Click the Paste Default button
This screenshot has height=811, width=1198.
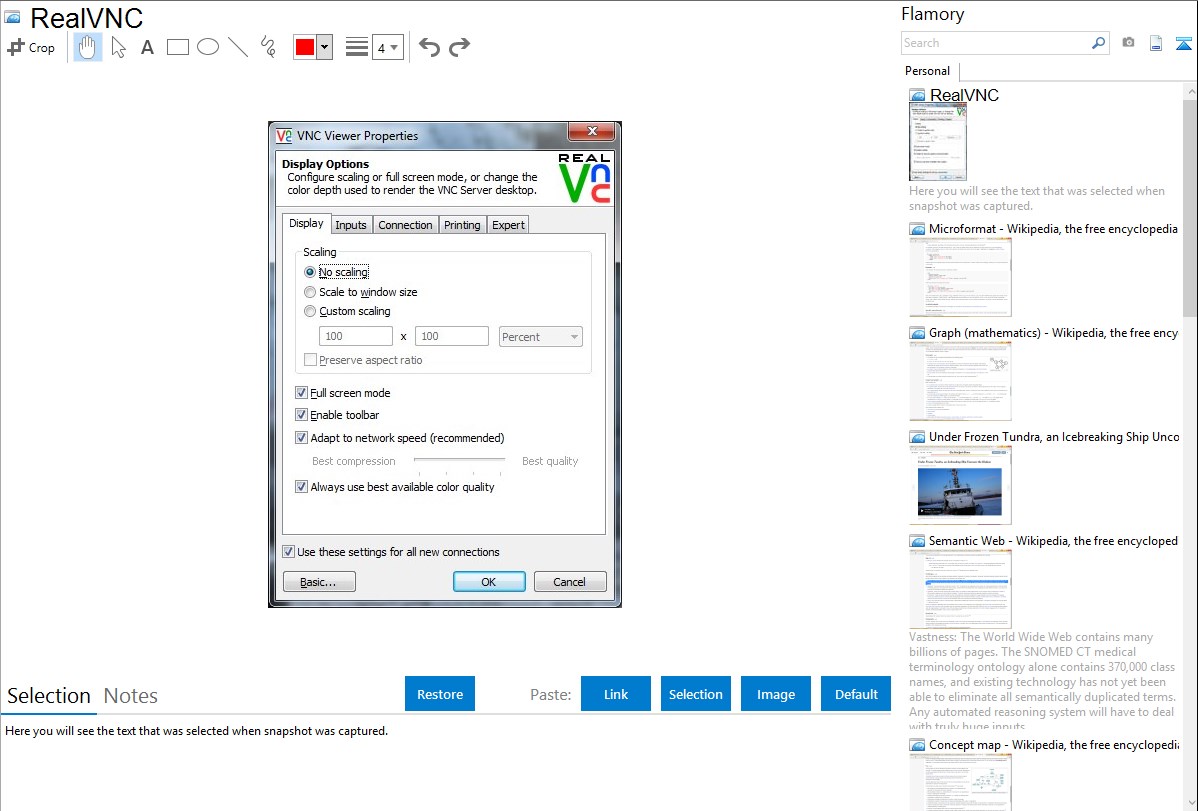[x=856, y=694]
